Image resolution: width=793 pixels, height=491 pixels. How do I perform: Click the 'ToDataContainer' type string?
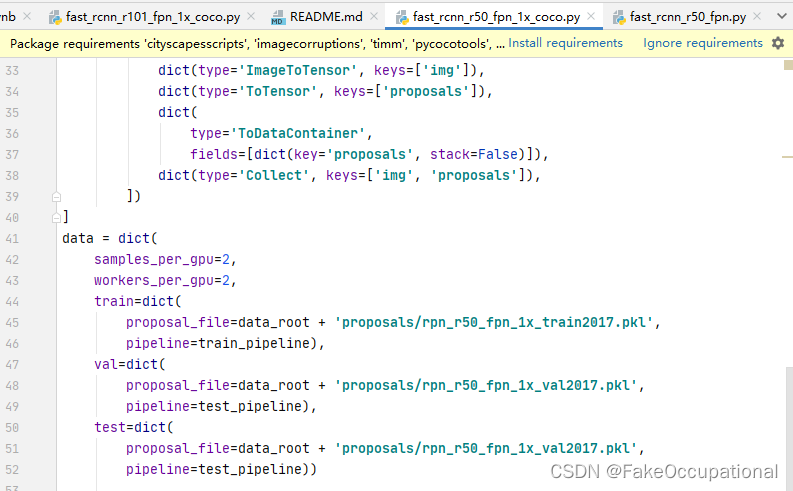297,133
